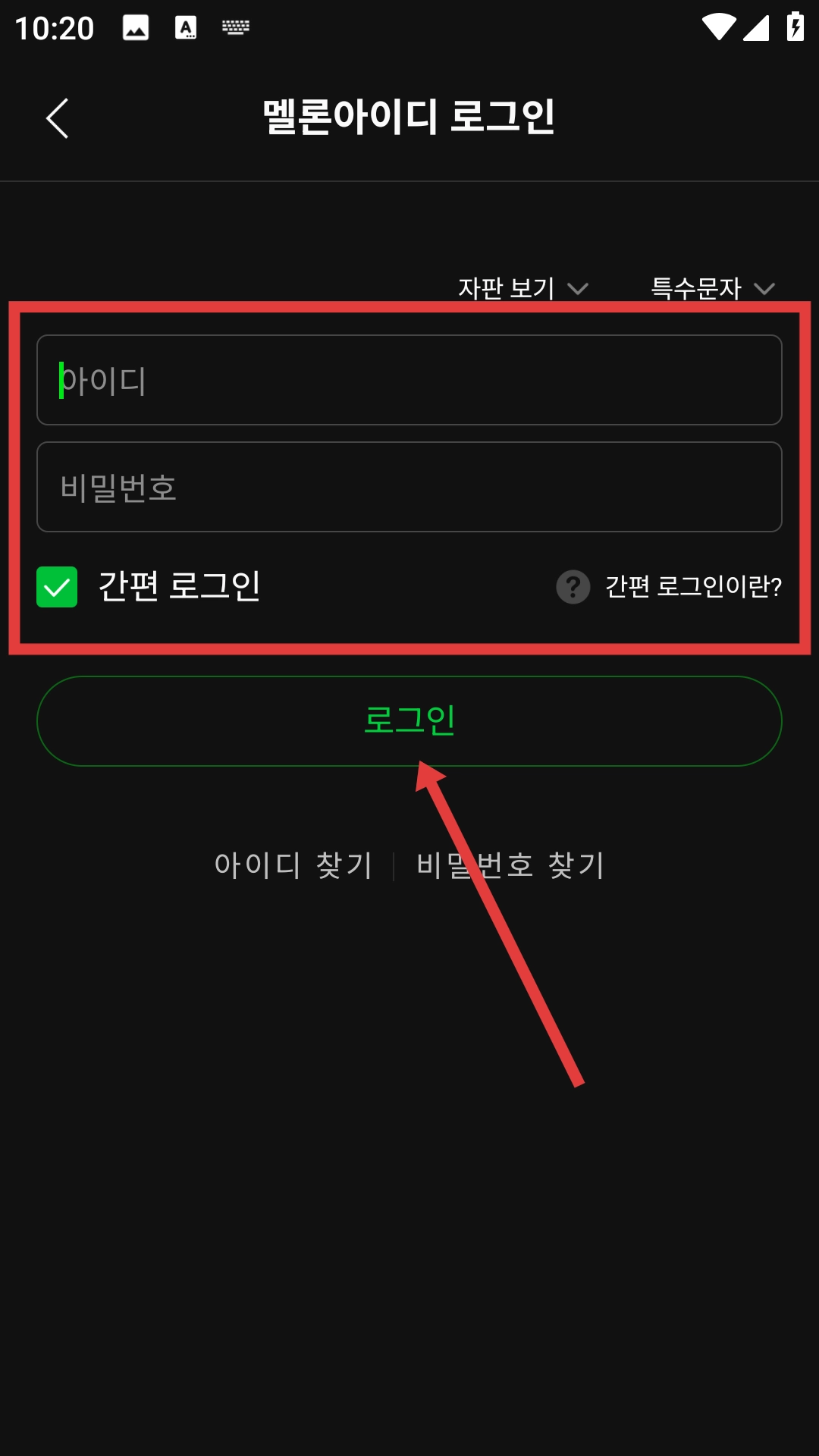Open the 아이디 찾기 link
The image size is (819, 1456).
click(x=293, y=865)
